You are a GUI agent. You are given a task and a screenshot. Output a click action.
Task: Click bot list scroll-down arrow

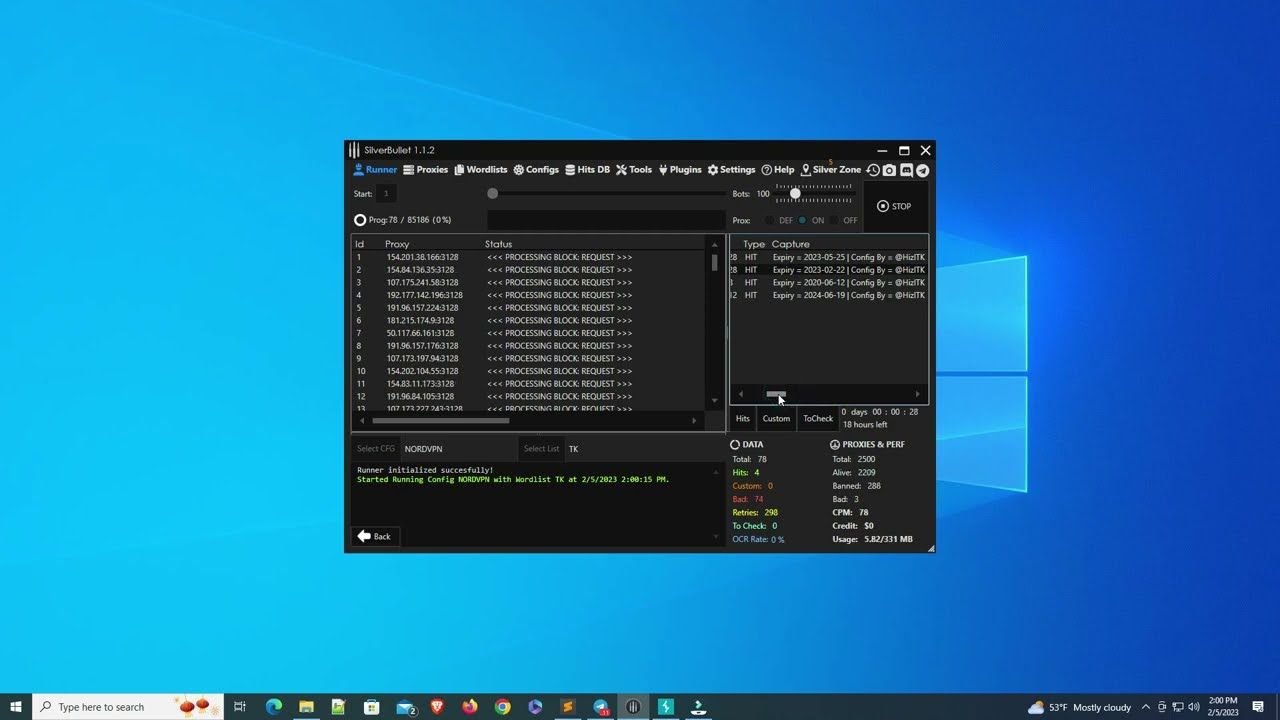[x=714, y=401]
